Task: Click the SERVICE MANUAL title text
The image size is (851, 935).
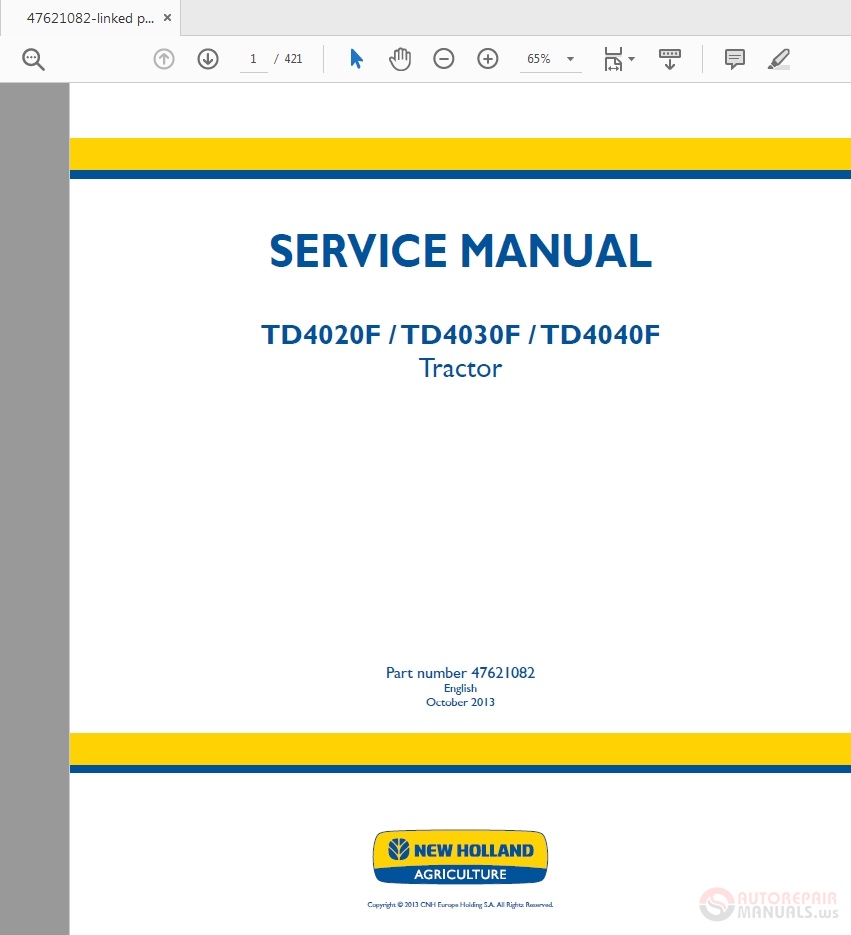Action: [460, 251]
